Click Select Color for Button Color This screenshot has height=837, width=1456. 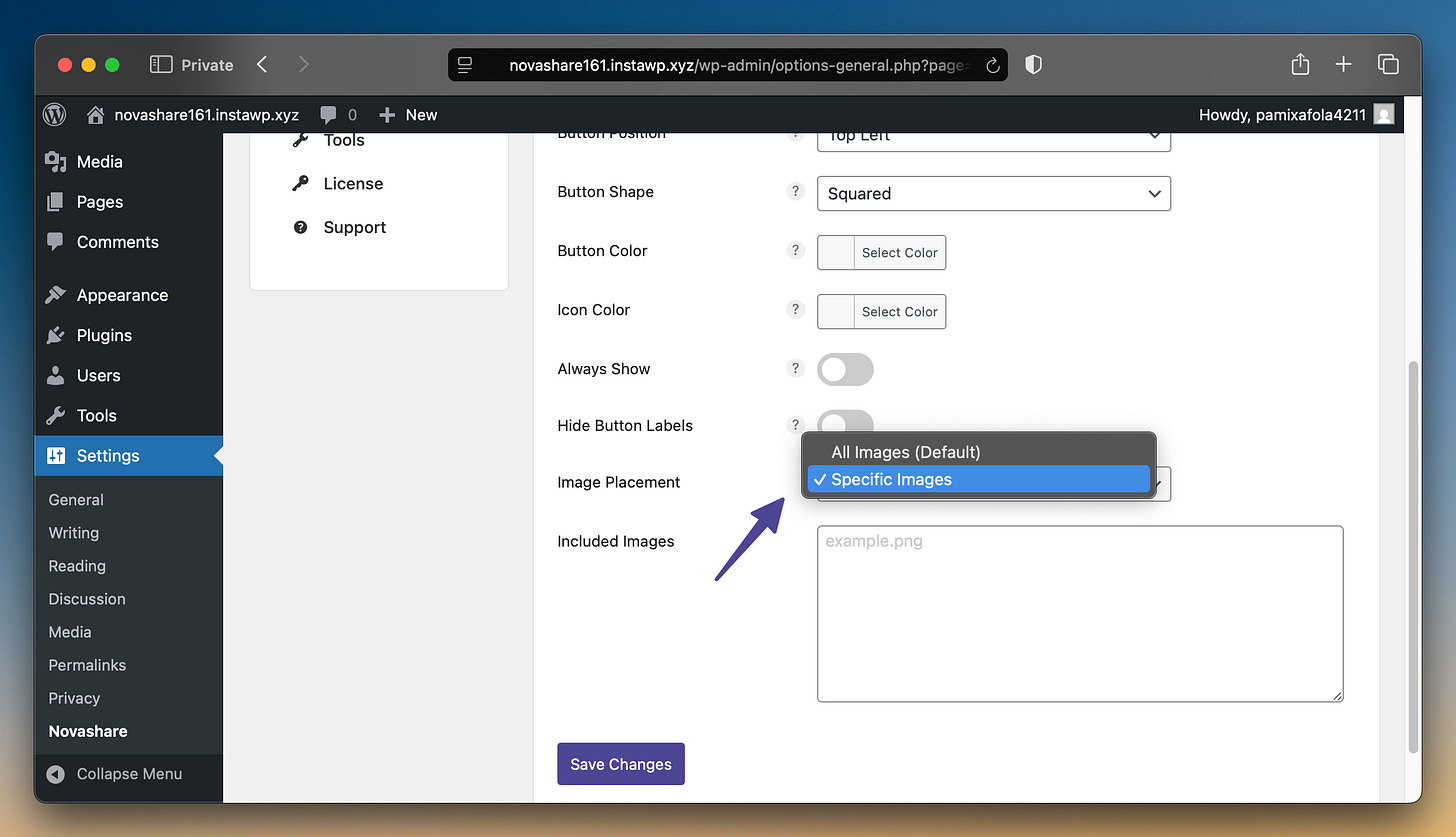pos(900,253)
